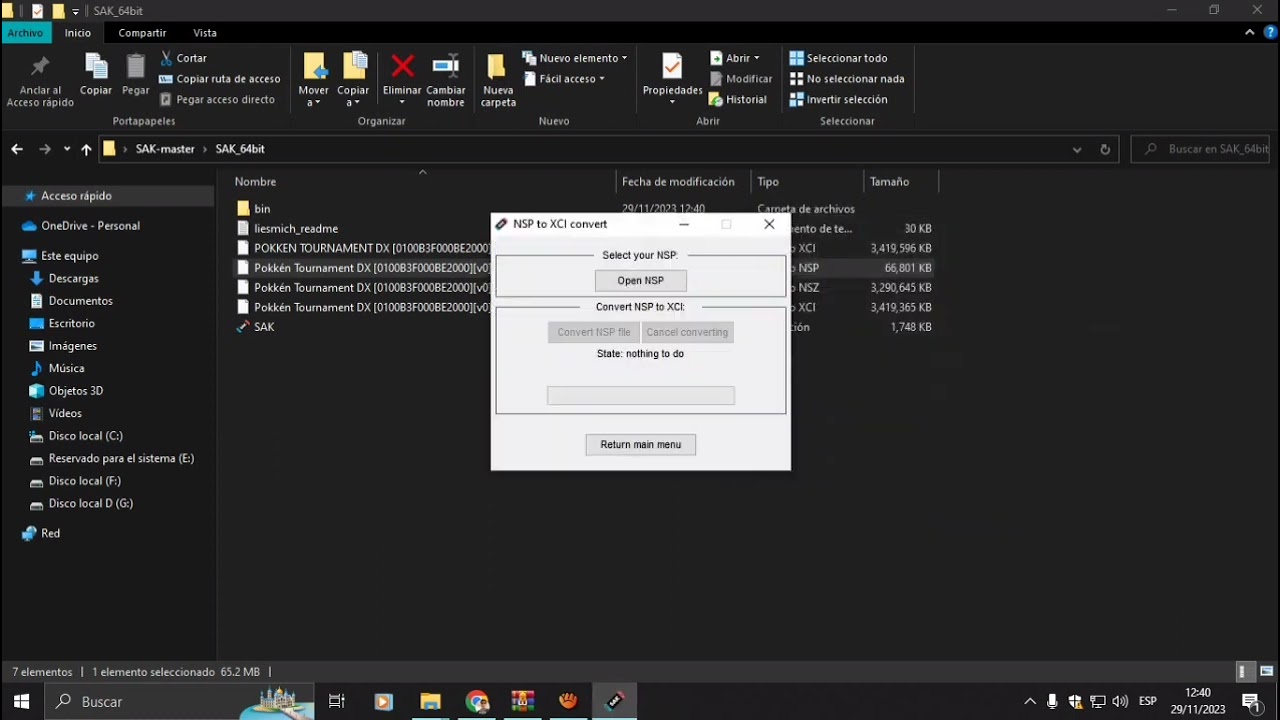
Task: Open Fácil acceso dropdown
Action: (x=564, y=79)
